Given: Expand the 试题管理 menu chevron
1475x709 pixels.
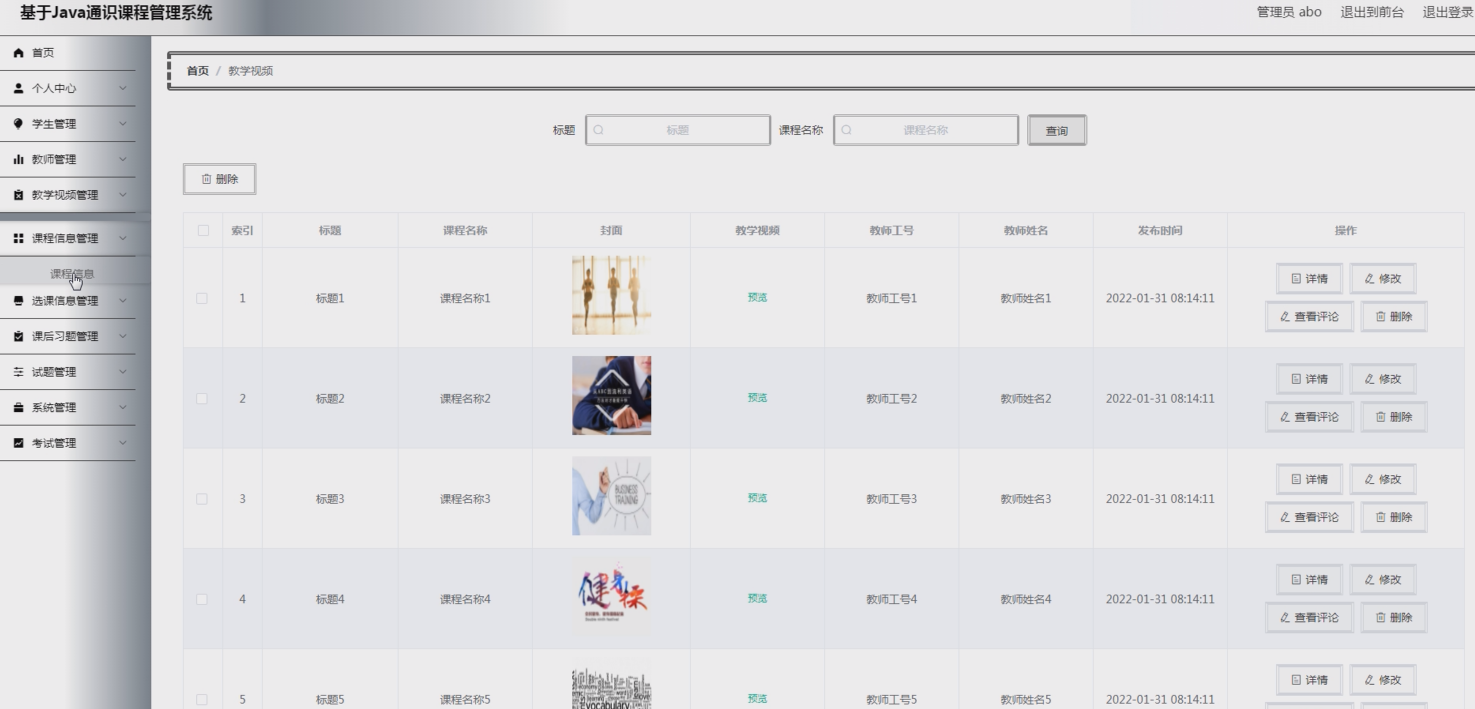Looking at the screenshot, I should click(123, 372).
